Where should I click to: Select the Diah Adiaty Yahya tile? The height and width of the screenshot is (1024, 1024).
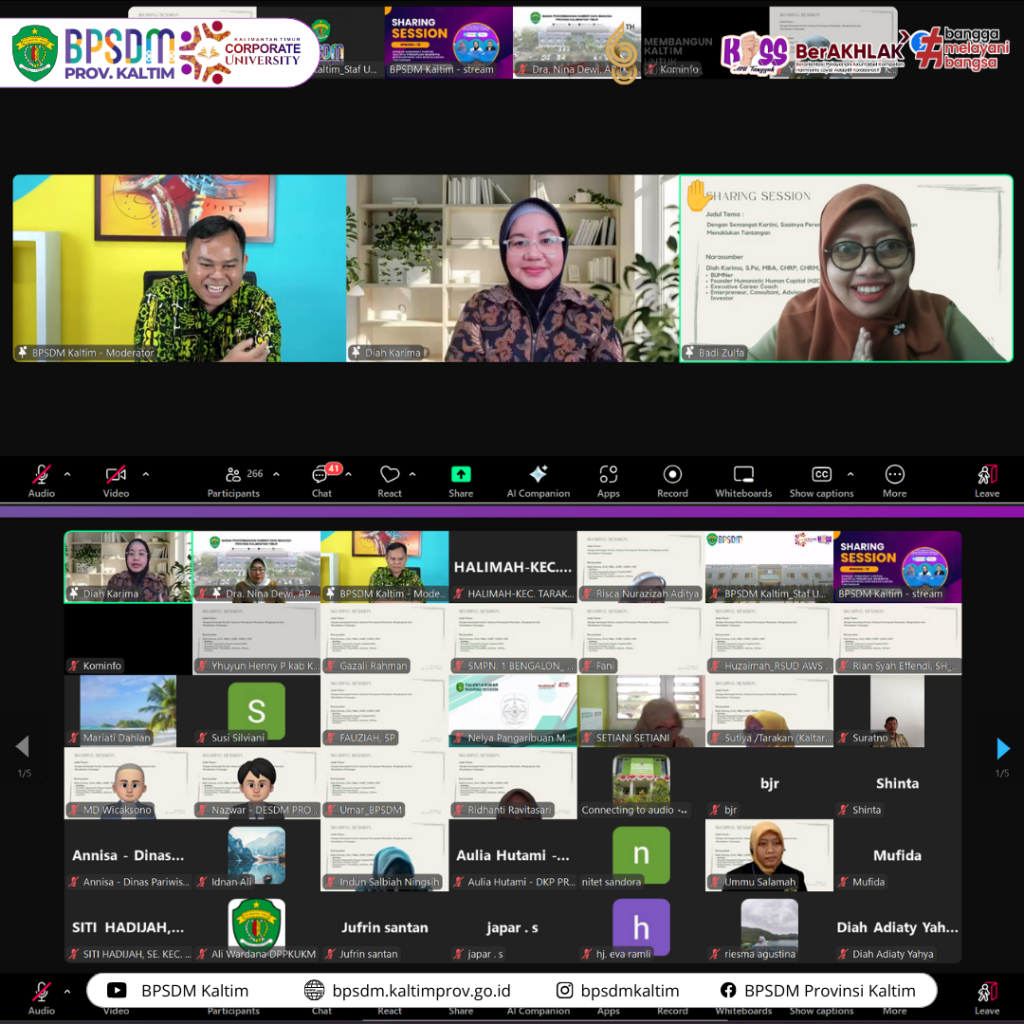[897, 927]
